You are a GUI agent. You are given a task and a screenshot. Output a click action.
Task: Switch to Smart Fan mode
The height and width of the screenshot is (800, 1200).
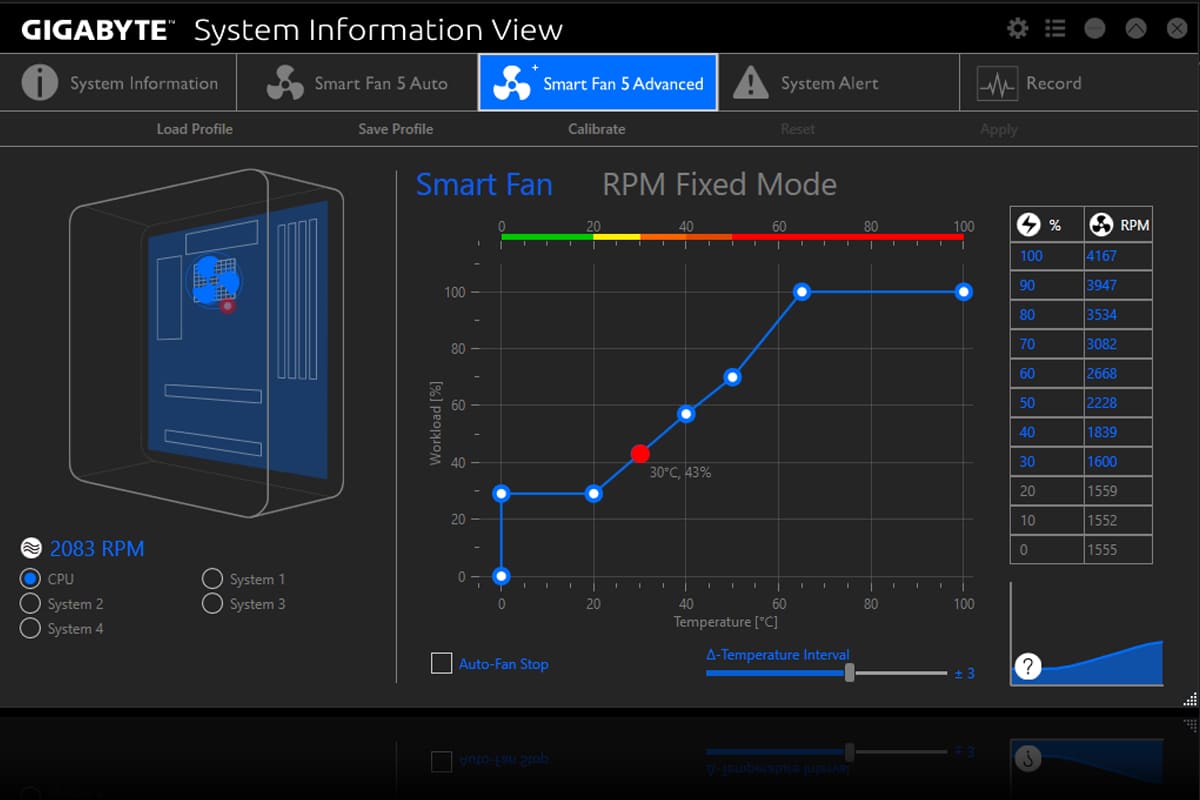click(484, 184)
